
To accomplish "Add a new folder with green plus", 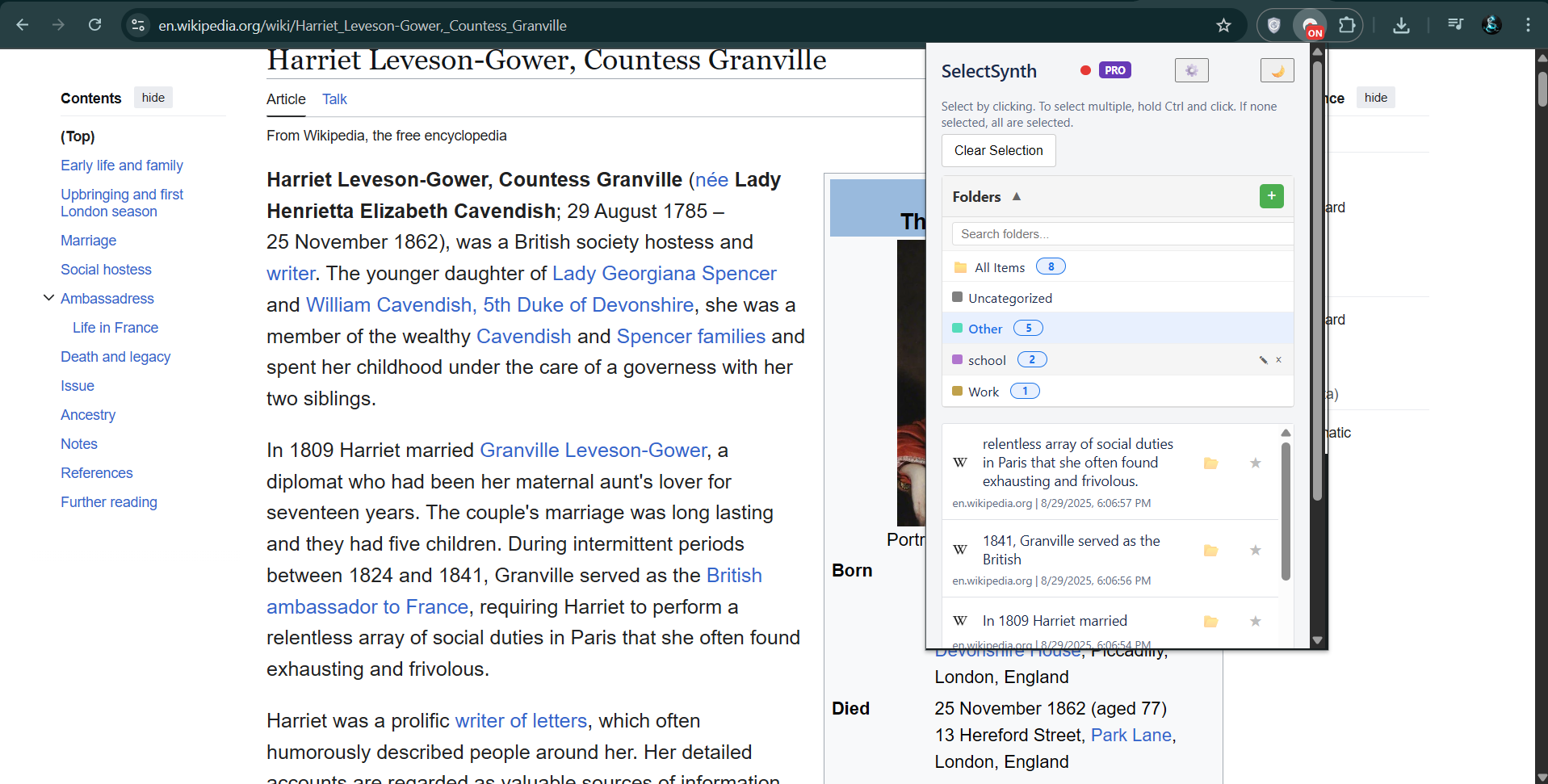I will click(1271, 196).
